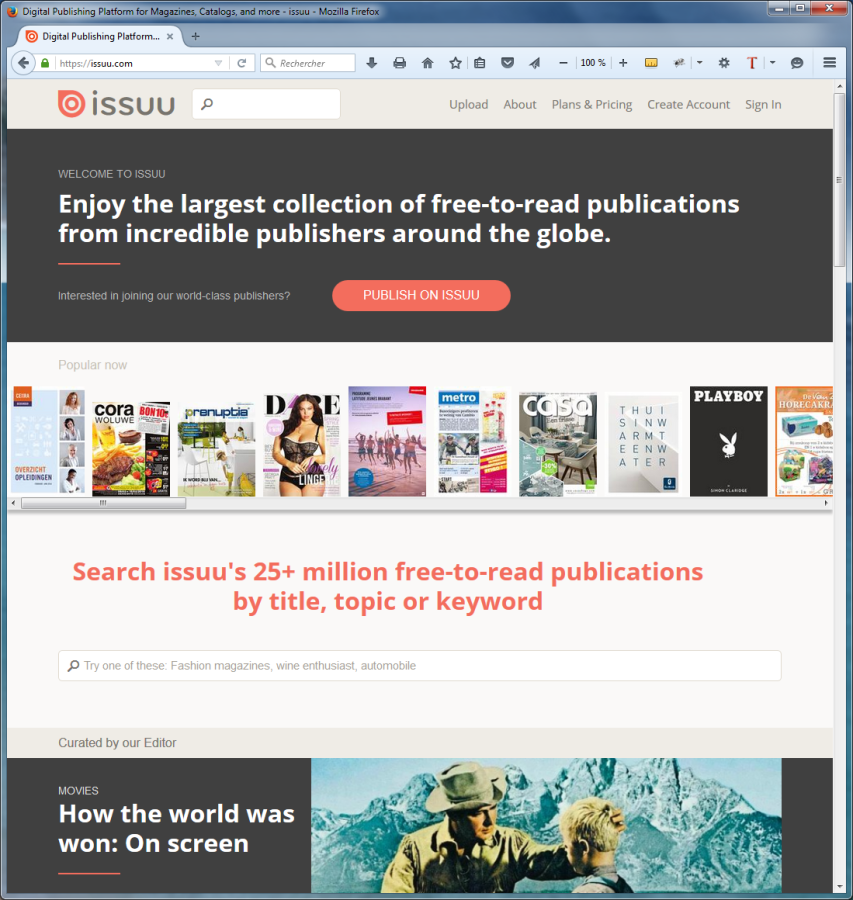The height and width of the screenshot is (900, 853).
Task: Open the prenuptia magazine thumbnail
Action: (x=216, y=451)
